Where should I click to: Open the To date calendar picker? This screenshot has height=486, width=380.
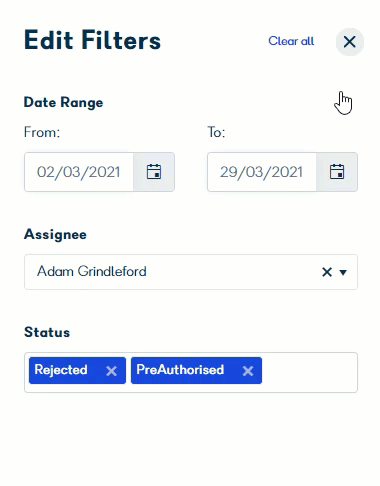[x=337, y=172]
